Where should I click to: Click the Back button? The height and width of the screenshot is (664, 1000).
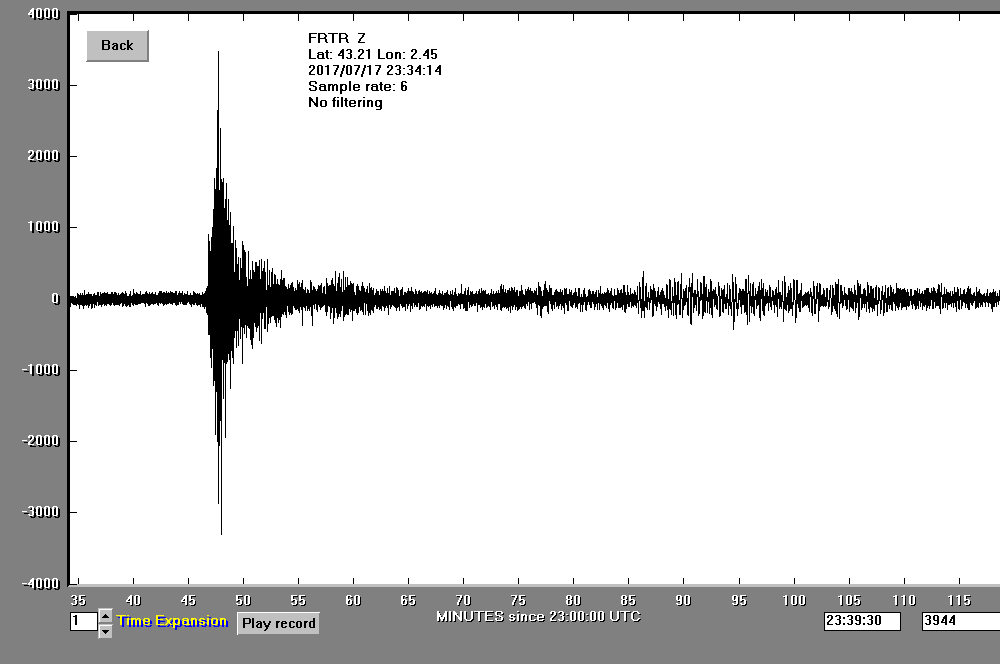tap(117, 46)
